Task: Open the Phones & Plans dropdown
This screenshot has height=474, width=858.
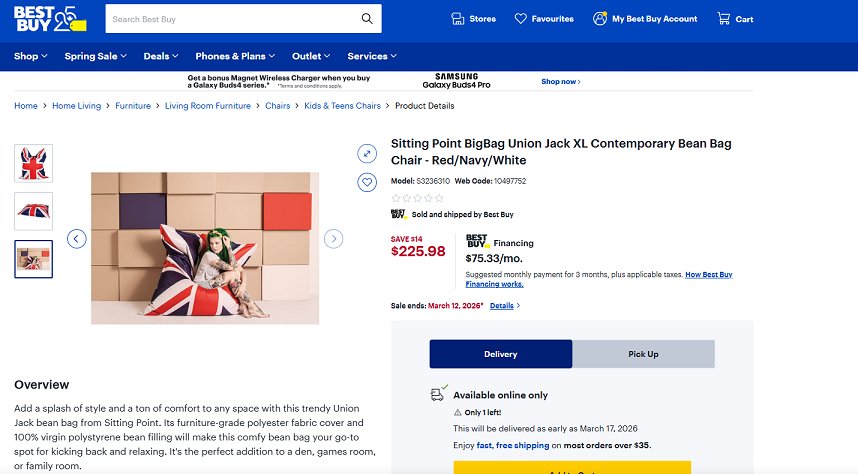Action: coord(235,56)
